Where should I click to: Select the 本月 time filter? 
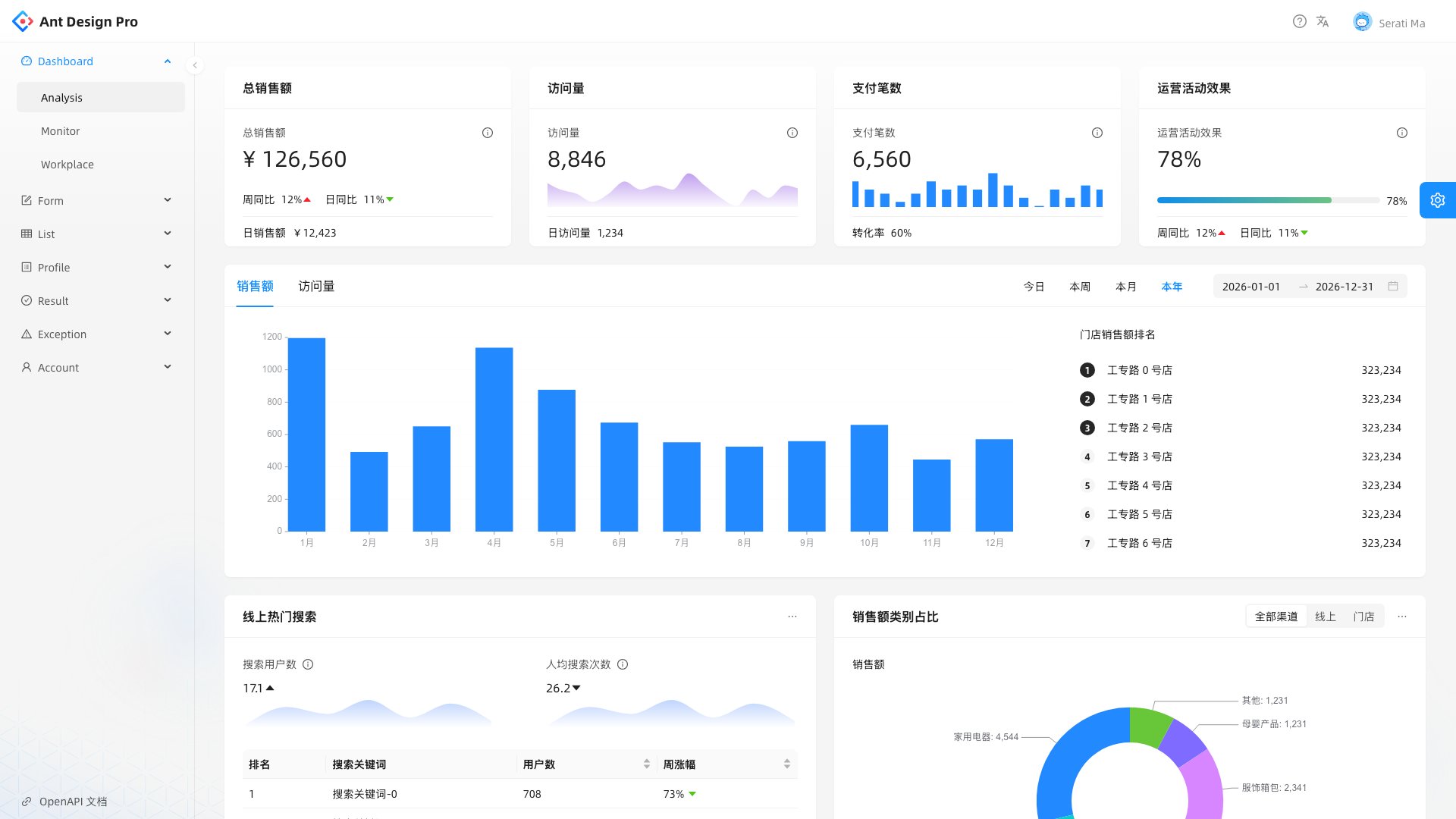click(1126, 287)
